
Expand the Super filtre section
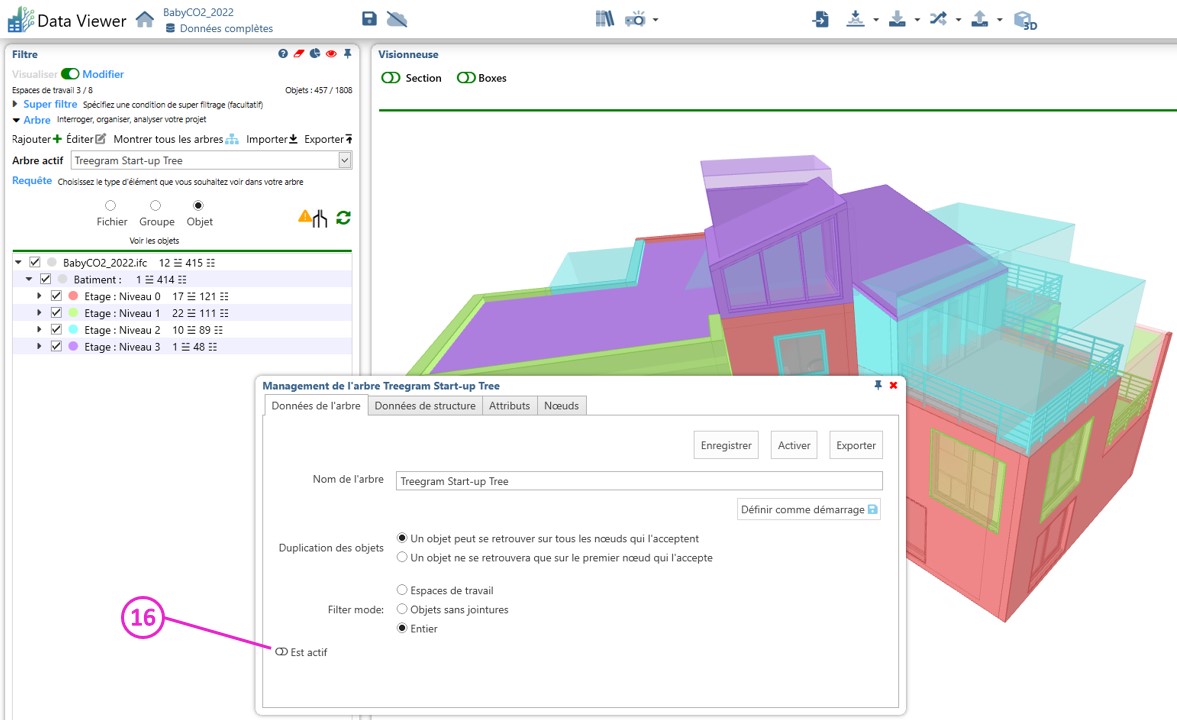coord(16,104)
